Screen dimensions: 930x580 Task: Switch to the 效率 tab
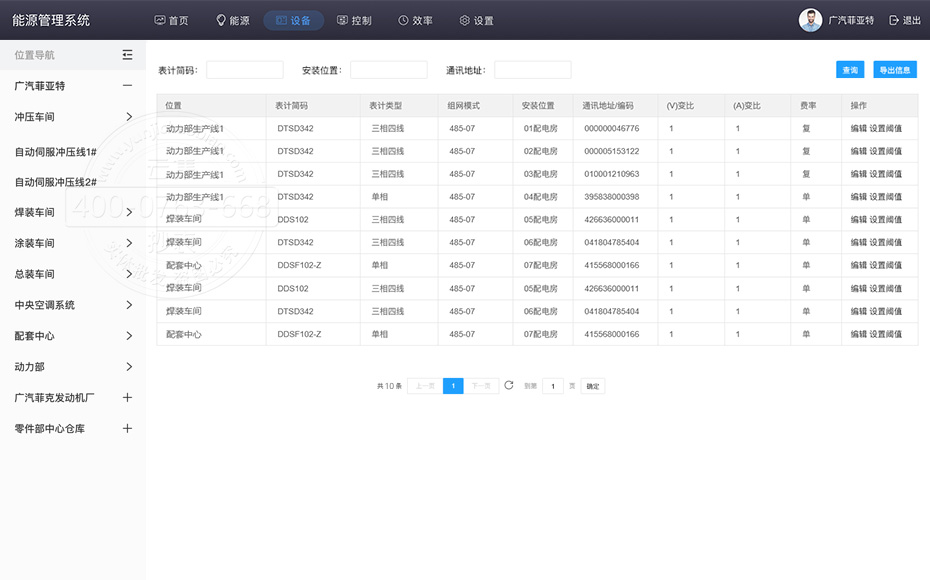pyautogui.click(x=415, y=20)
